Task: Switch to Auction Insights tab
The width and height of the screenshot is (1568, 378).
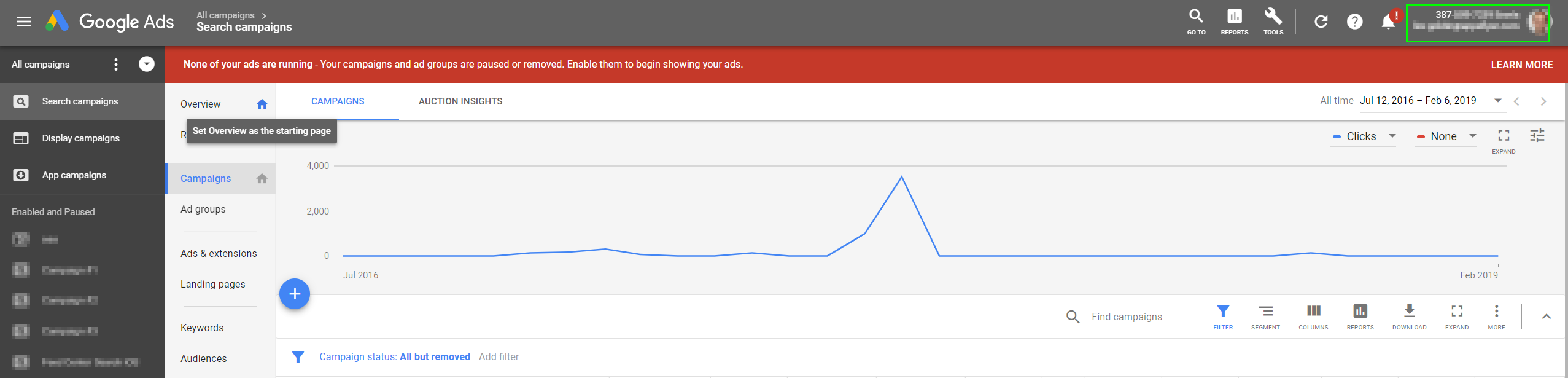Action: pos(460,101)
